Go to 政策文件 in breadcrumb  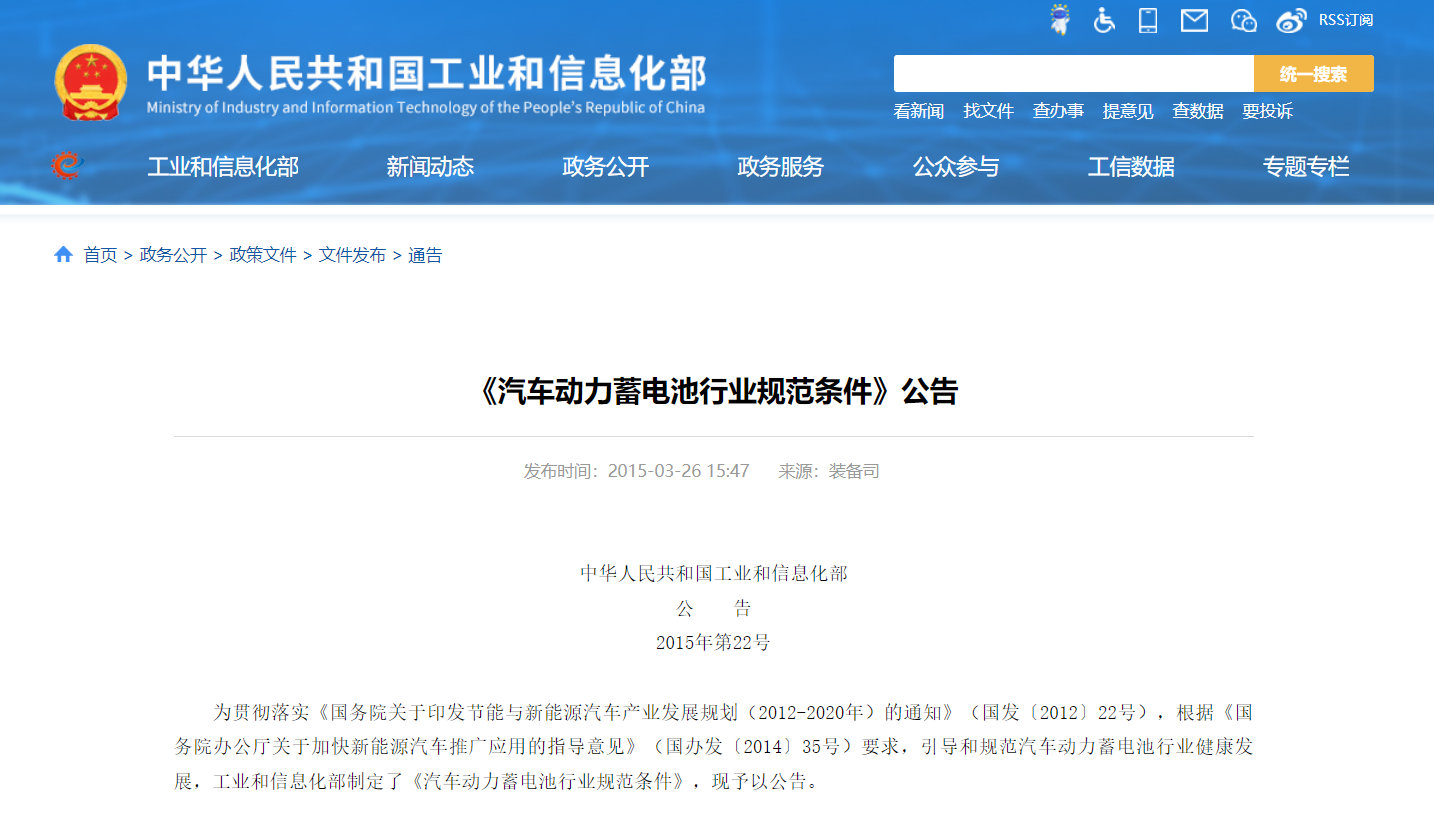pyautogui.click(x=263, y=255)
